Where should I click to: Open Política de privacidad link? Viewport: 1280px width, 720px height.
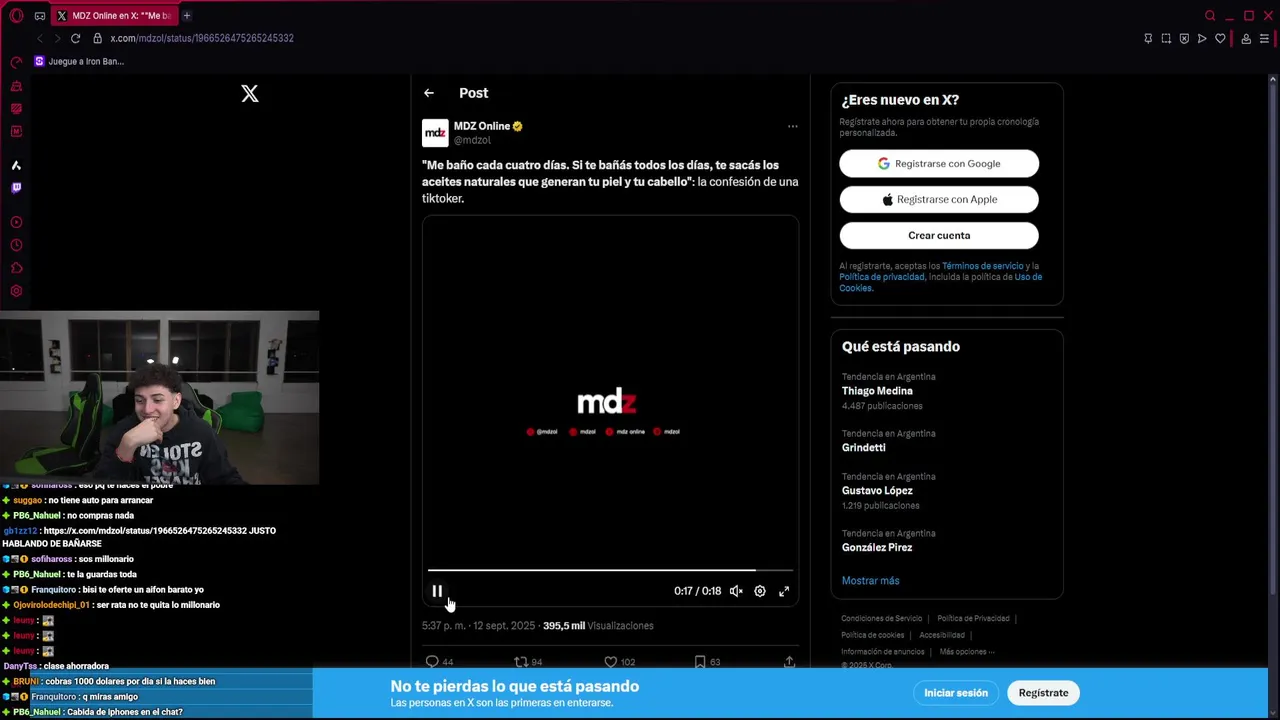pyautogui.click(x=882, y=277)
